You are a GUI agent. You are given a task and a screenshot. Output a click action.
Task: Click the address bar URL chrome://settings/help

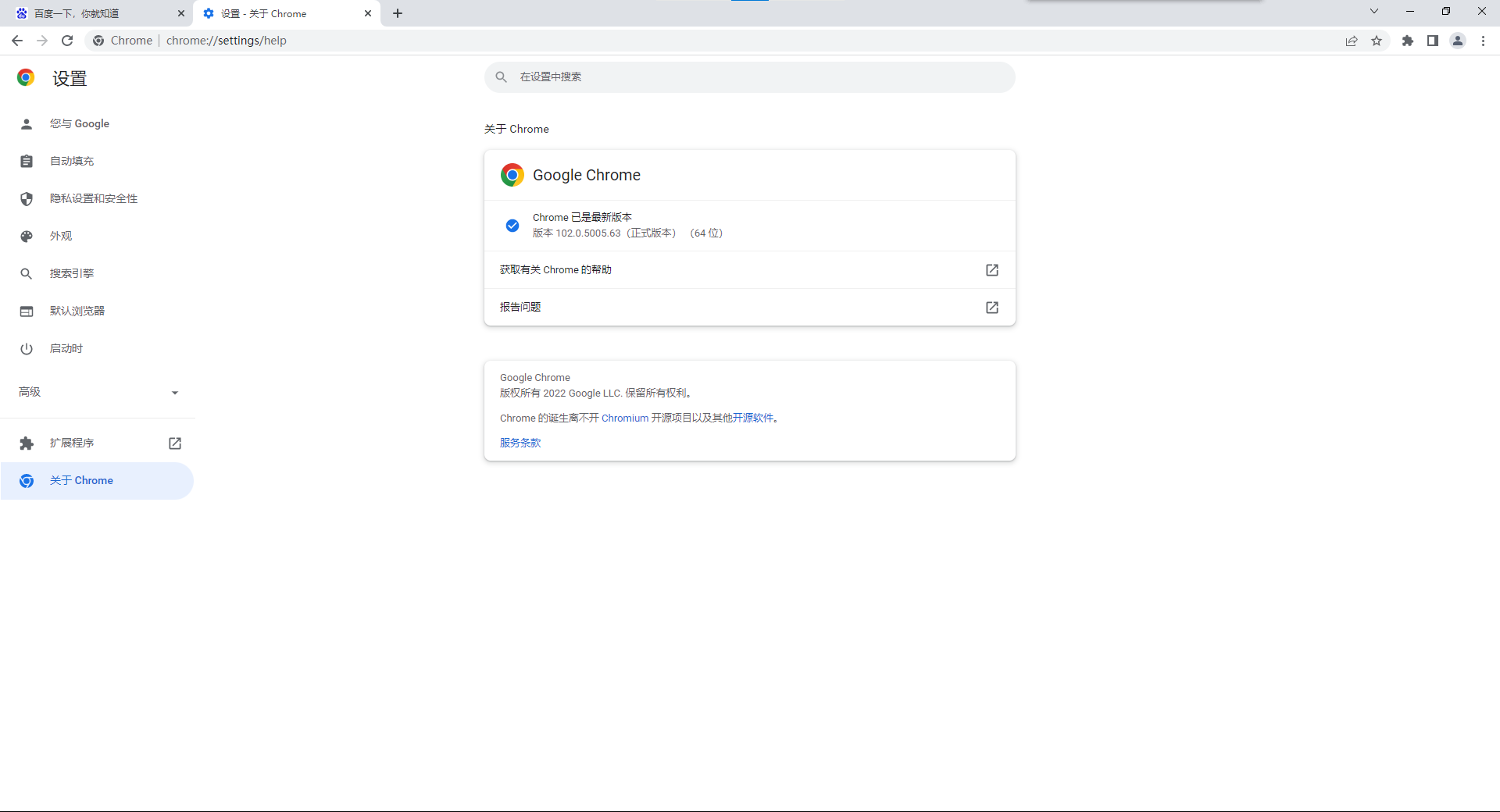click(x=227, y=41)
